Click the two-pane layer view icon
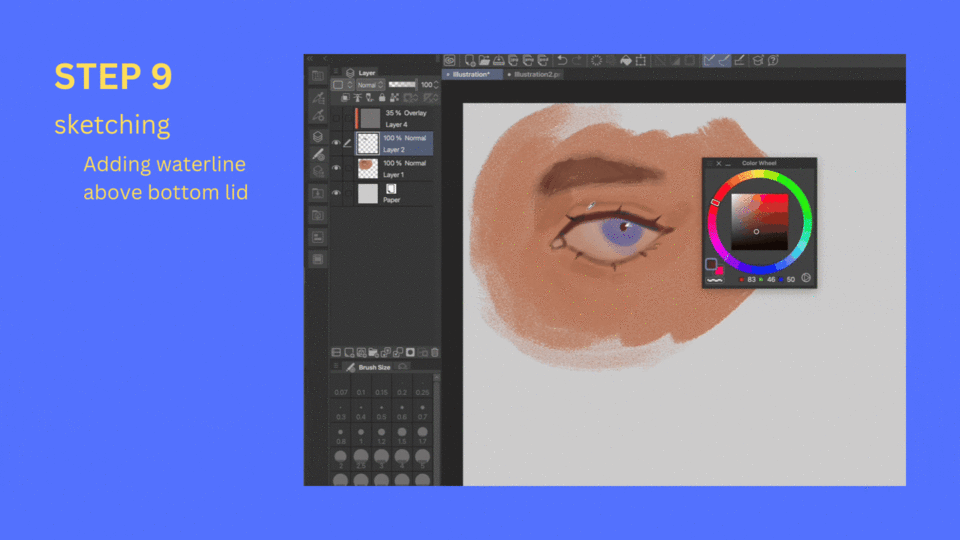The height and width of the screenshot is (540, 960). point(336,352)
